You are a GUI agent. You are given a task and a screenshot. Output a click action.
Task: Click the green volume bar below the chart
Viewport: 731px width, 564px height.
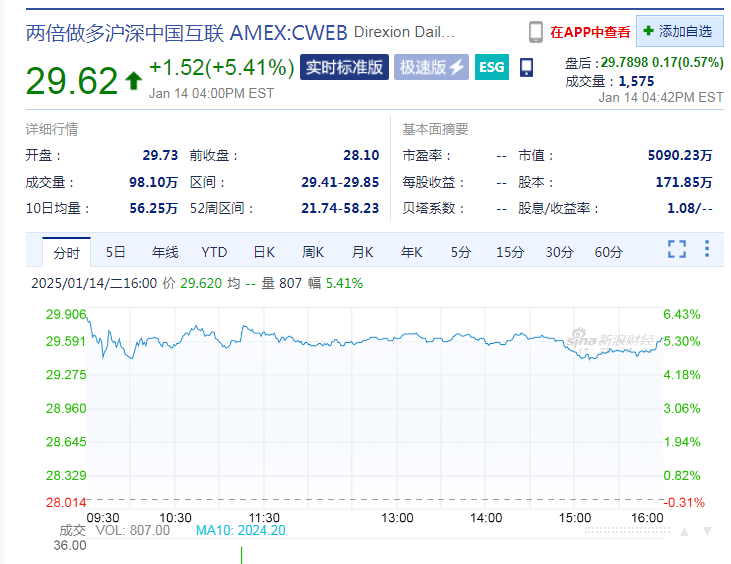[x=241, y=555]
